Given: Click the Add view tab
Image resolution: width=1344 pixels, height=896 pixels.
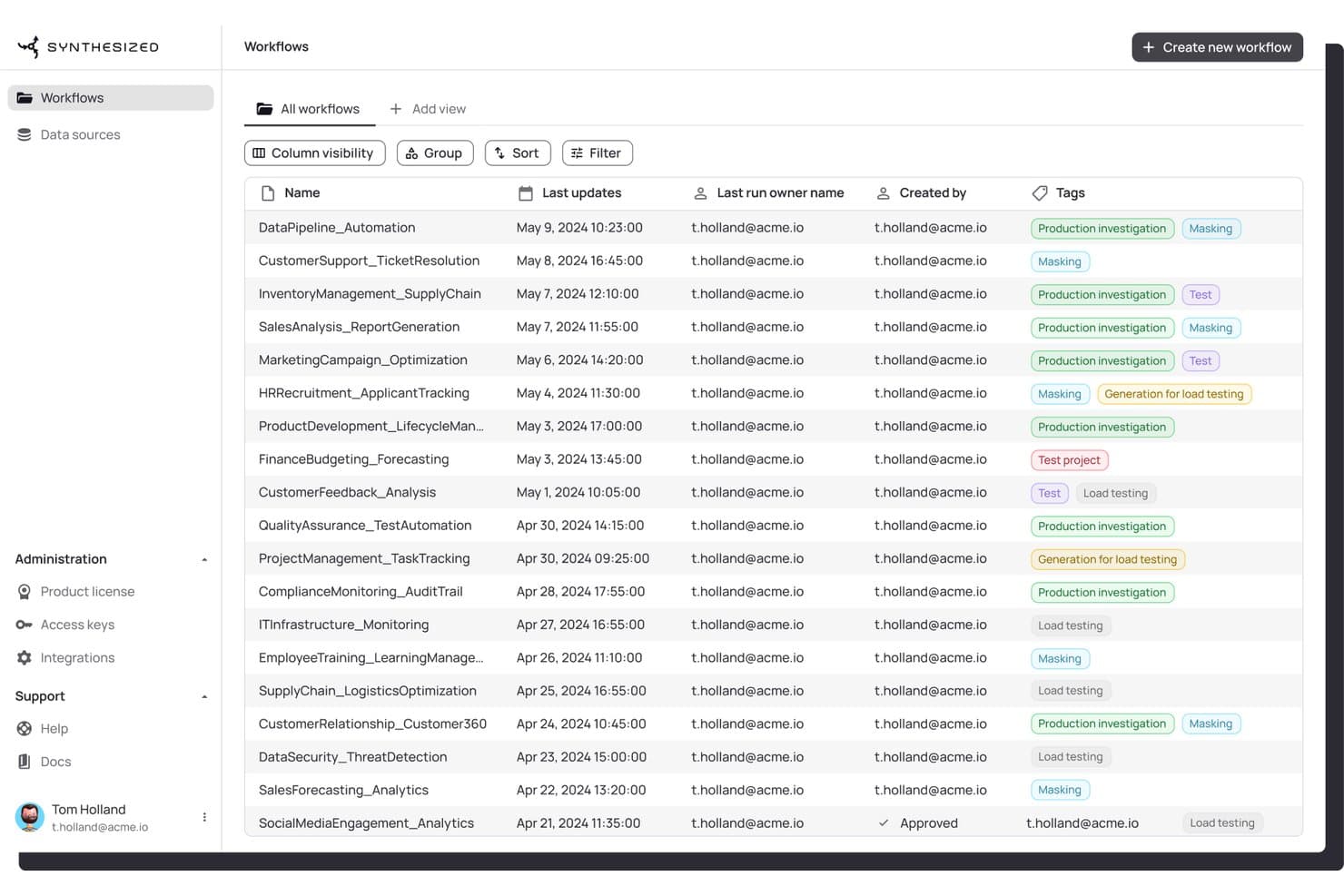Looking at the screenshot, I should [428, 109].
